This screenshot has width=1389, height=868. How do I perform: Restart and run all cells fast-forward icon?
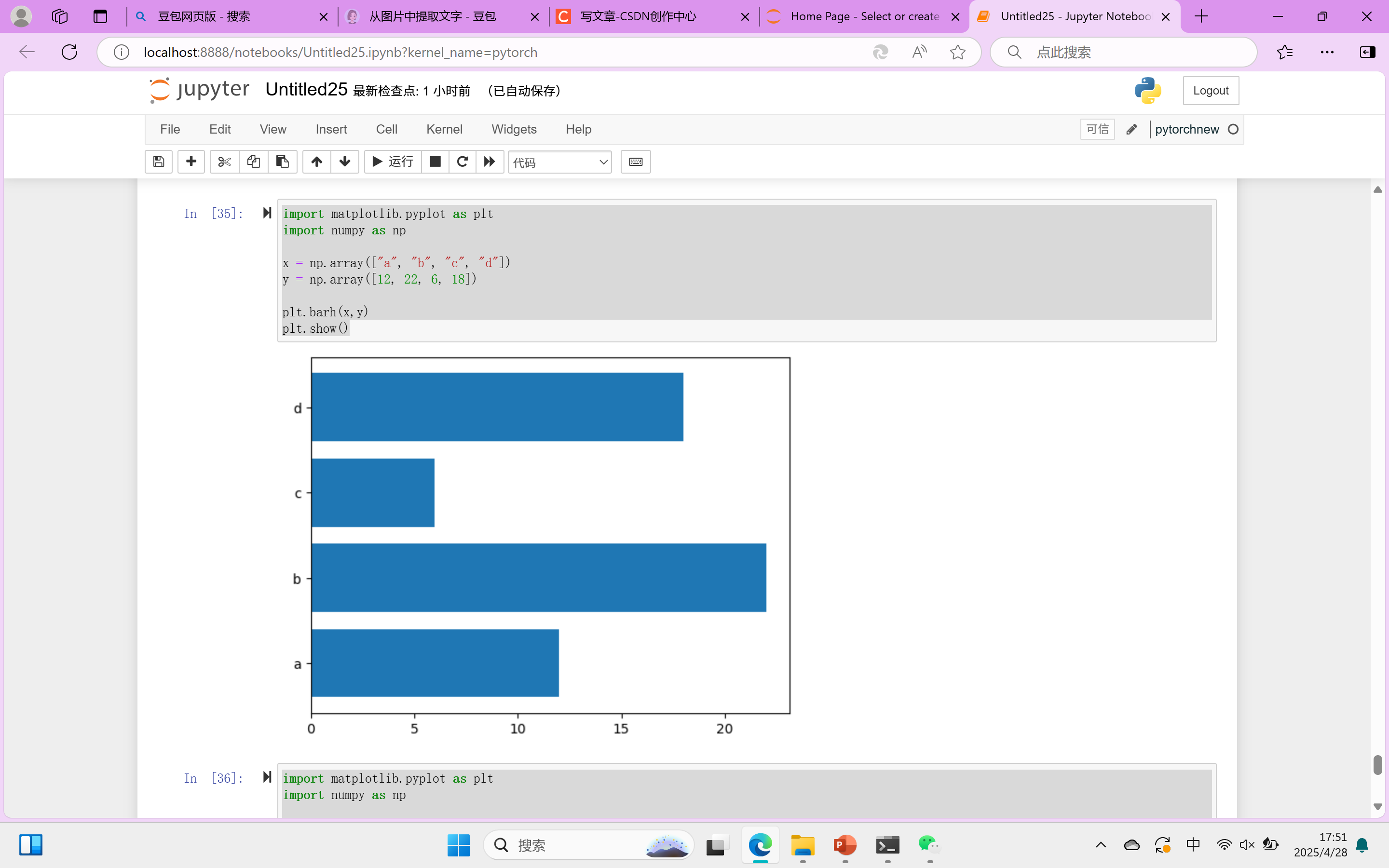[x=489, y=162]
